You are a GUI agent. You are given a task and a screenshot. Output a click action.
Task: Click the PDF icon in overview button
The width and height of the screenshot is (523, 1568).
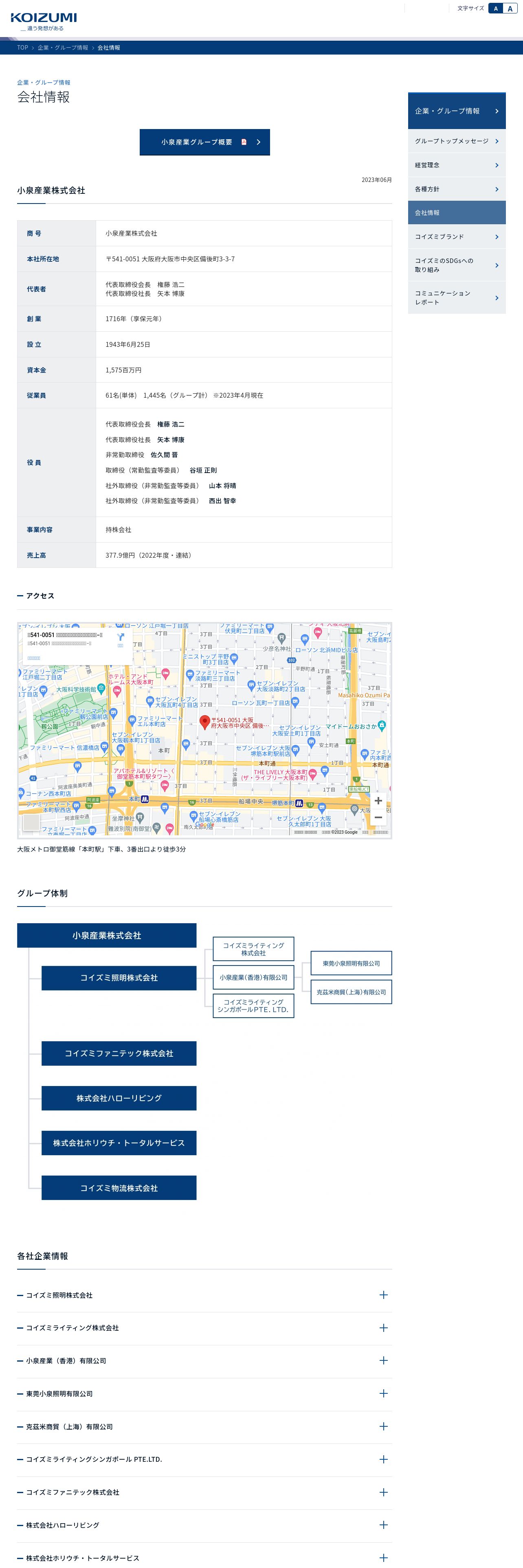pyautogui.click(x=244, y=142)
